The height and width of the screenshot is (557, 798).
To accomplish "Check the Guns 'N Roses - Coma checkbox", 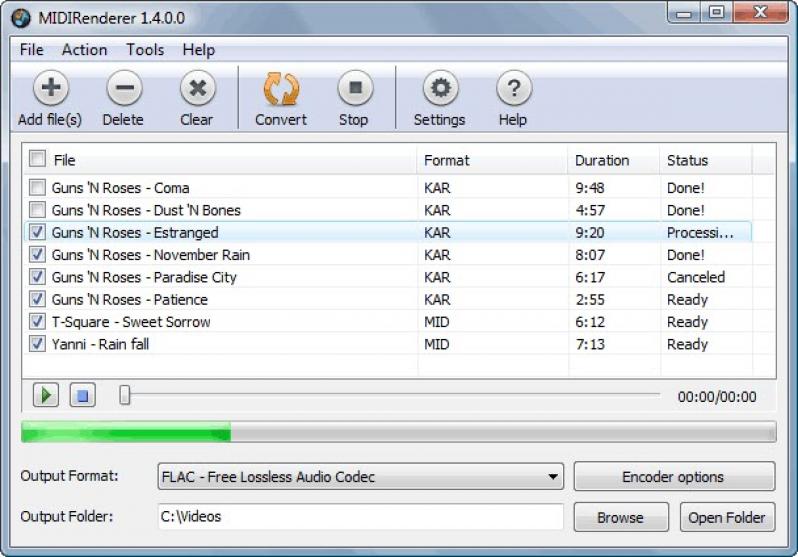I will click(x=37, y=187).
